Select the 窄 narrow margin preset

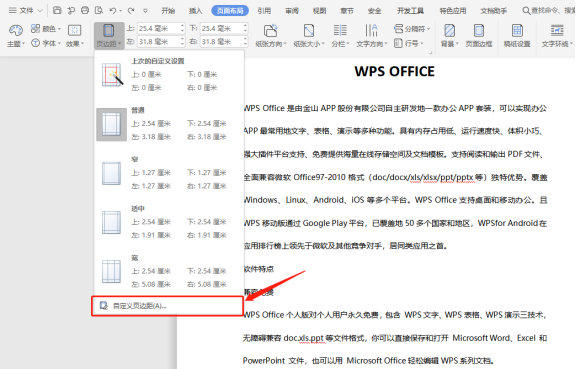click(167, 173)
